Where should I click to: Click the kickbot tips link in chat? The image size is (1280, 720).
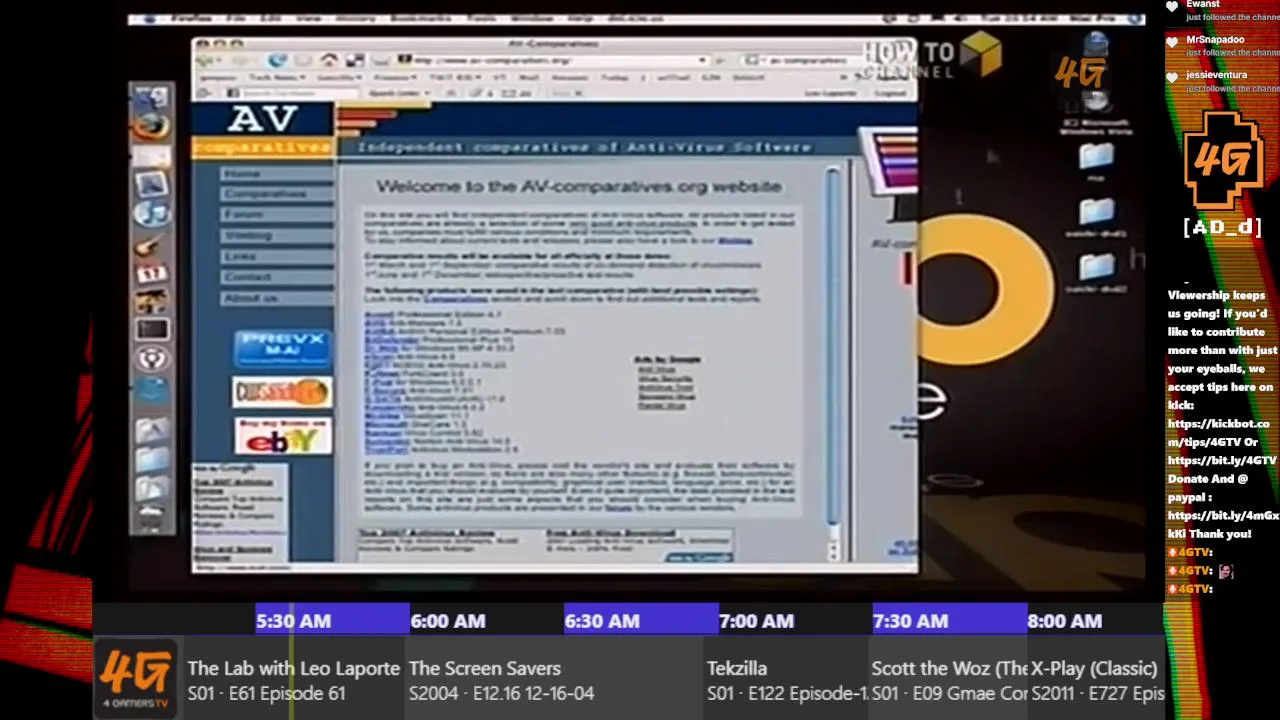pyautogui.click(x=1218, y=432)
